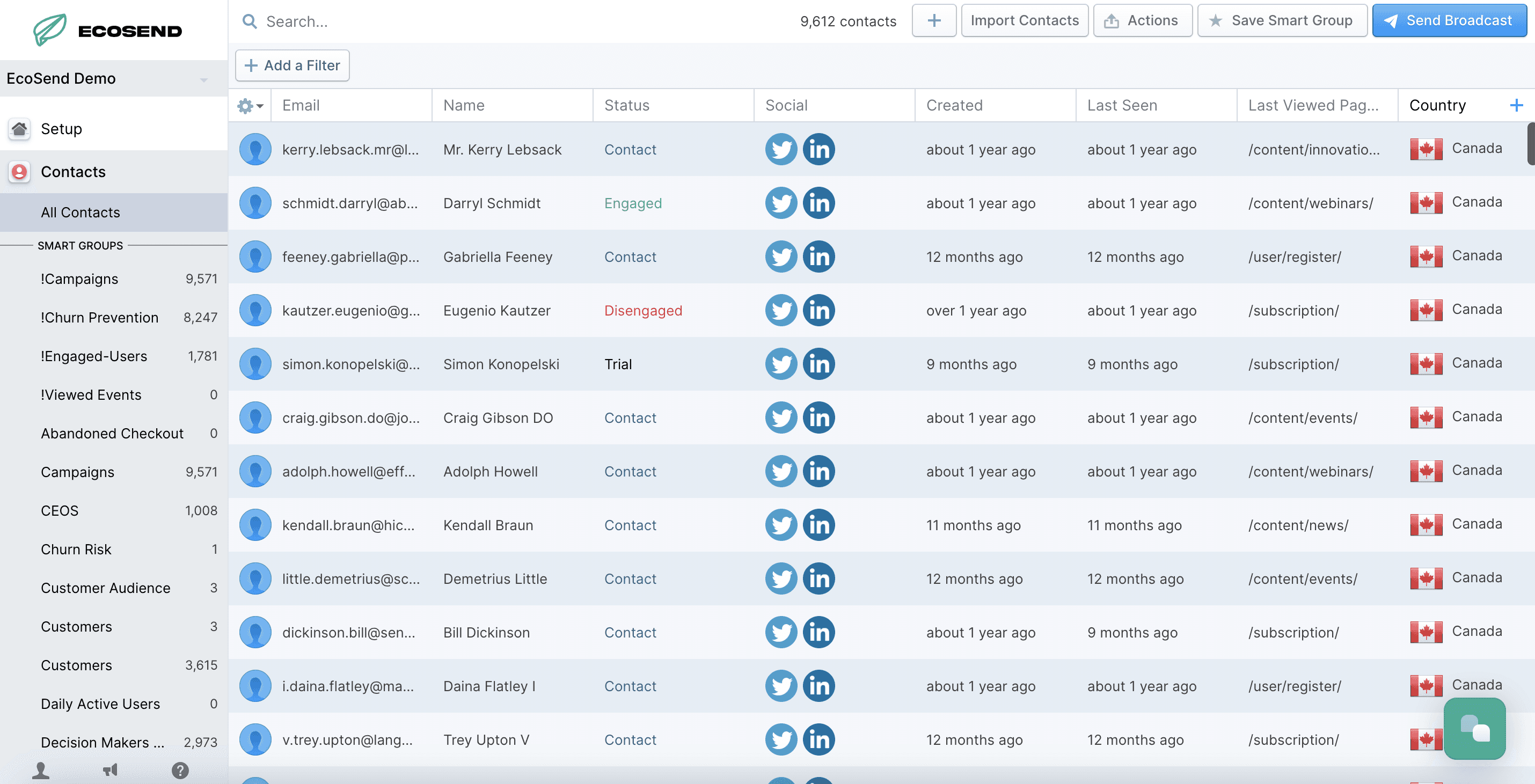Click the plus icon button beside Import Contacts

[x=933, y=21]
